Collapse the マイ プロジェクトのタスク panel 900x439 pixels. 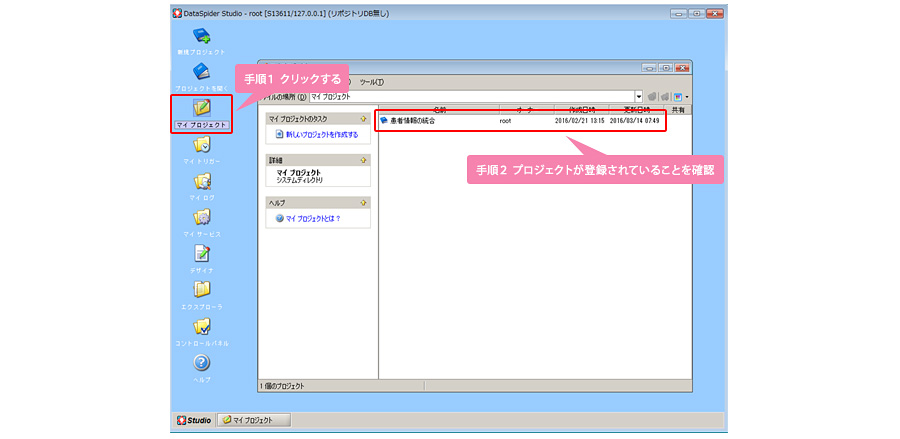click(x=364, y=119)
